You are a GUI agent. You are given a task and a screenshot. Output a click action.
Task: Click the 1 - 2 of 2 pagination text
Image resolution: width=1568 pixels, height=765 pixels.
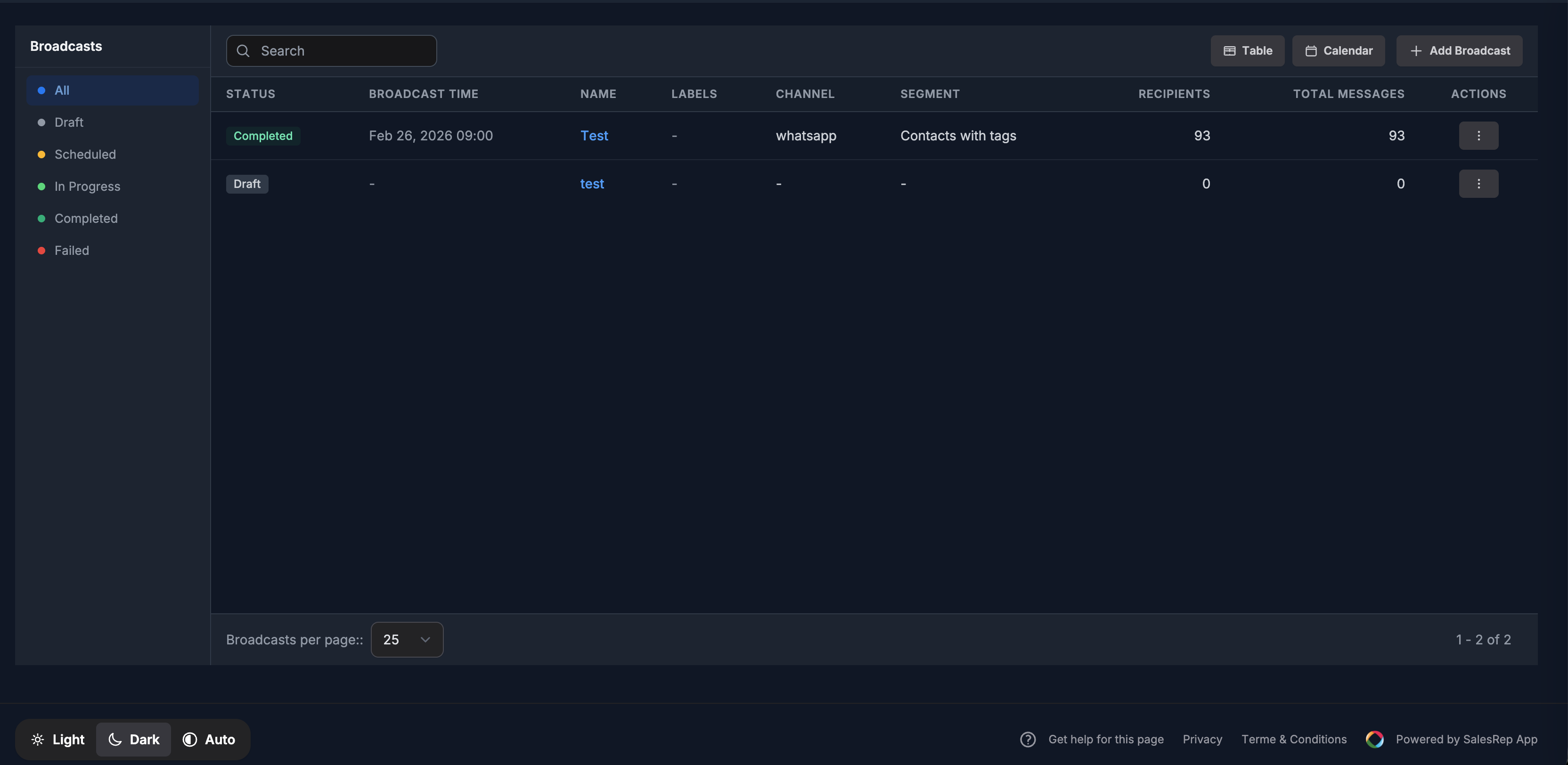[x=1483, y=640]
